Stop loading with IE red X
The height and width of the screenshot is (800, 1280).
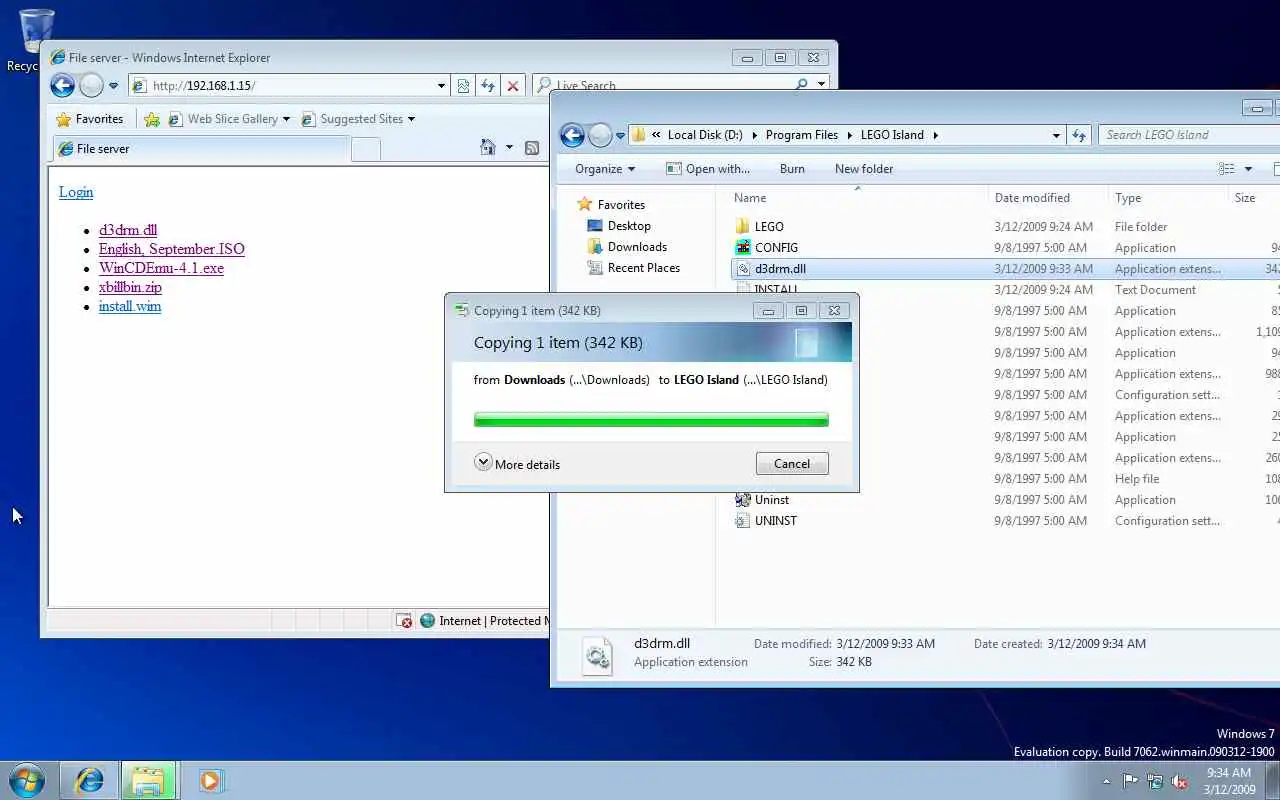pos(513,86)
